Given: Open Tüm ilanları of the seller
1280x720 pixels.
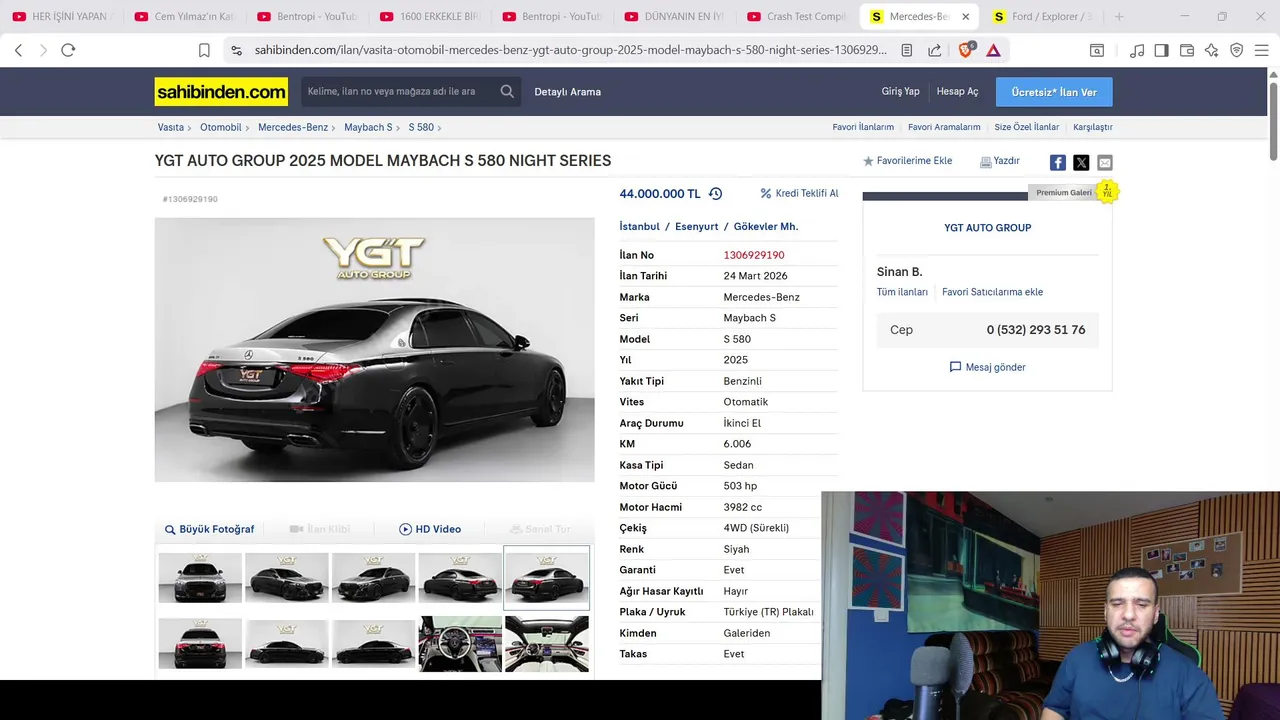Looking at the screenshot, I should pyautogui.click(x=902, y=292).
